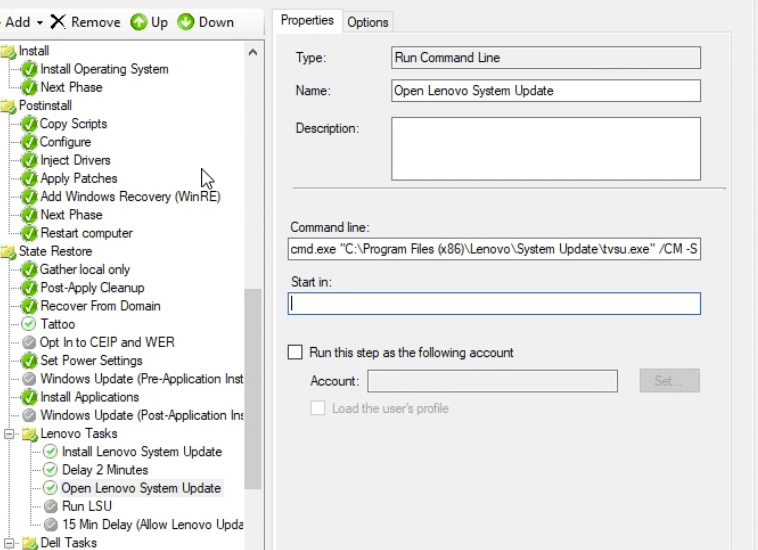Select the 15 Min Delay step

pos(152,525)
